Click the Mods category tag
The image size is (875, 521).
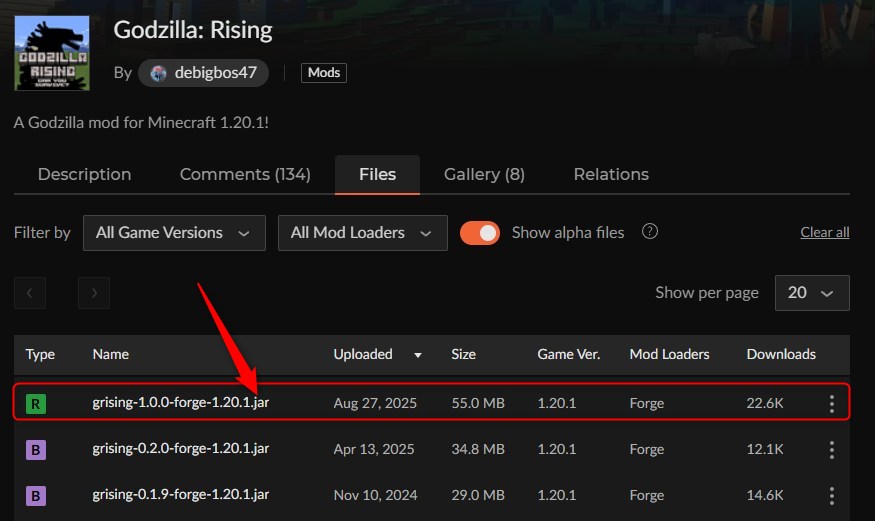tap(324, 73)
